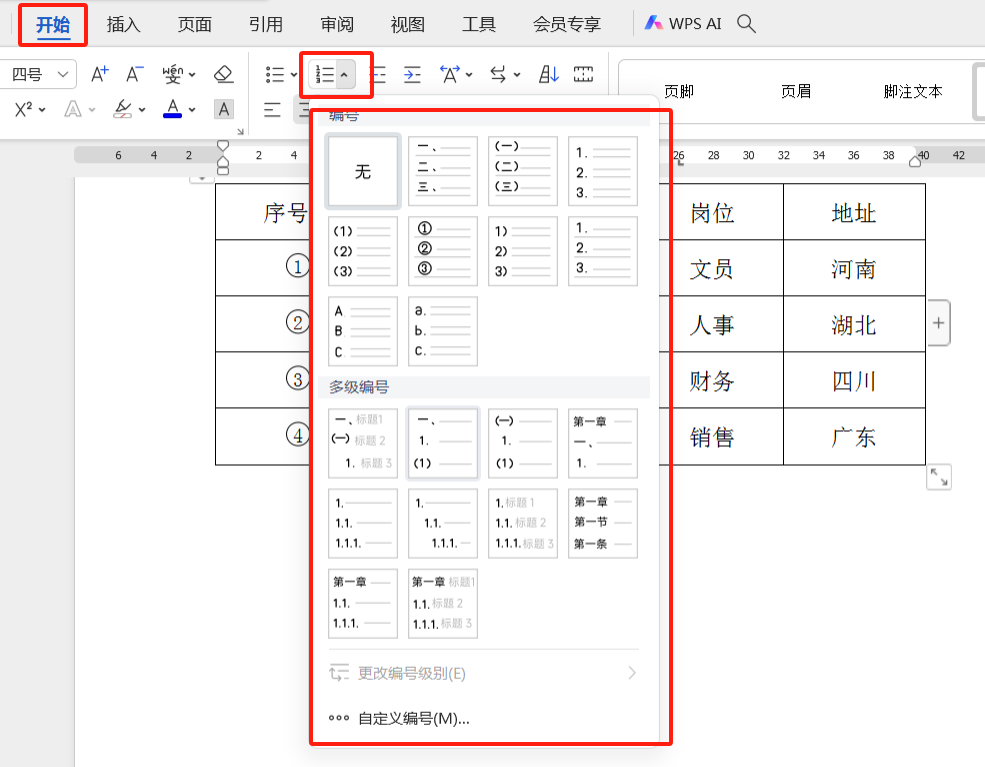Click the numbered list icon
Viewport: 985px width, 767px height.
pyautogui.click(x=325, y=75)
